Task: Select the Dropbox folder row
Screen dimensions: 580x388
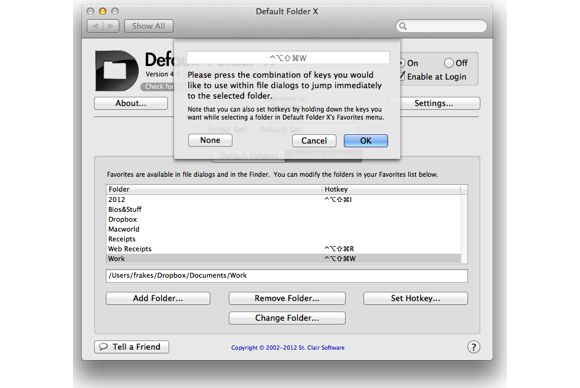Action: click(x=283, y=219)
